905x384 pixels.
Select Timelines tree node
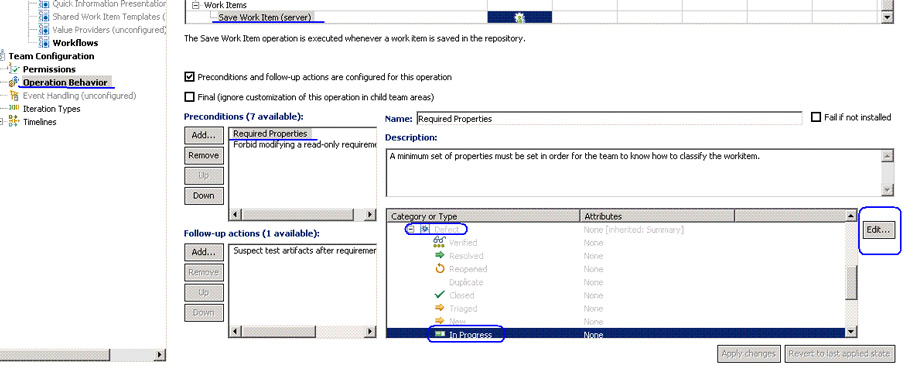tap(39, 122)
